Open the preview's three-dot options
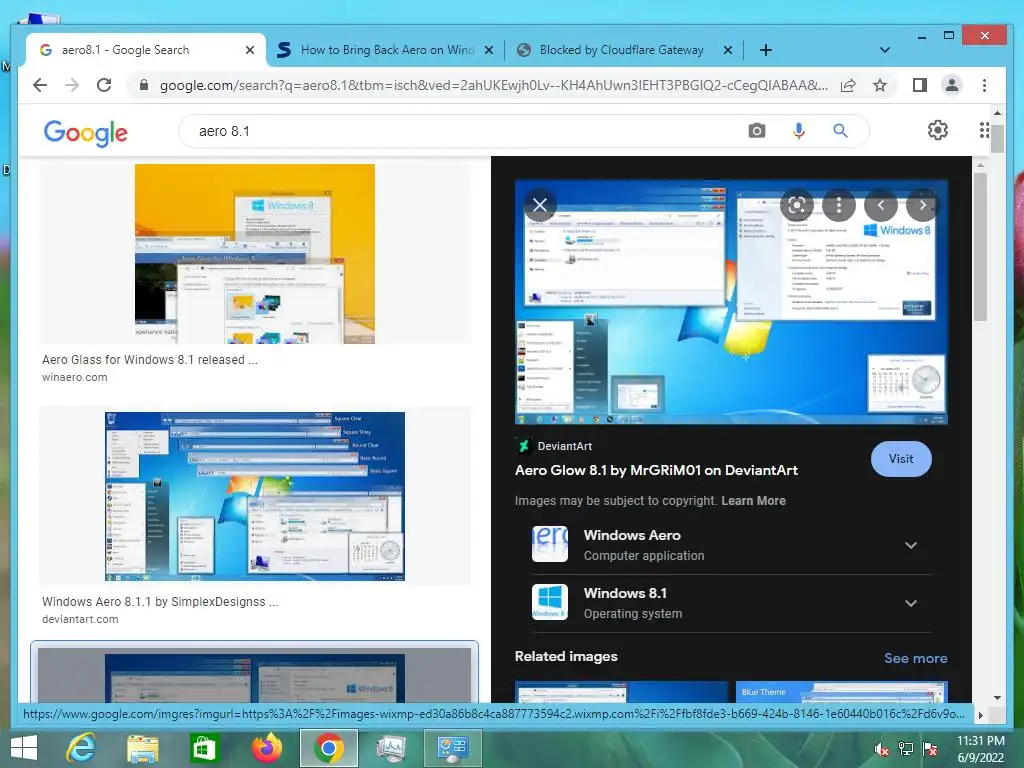 pos(839,205)
